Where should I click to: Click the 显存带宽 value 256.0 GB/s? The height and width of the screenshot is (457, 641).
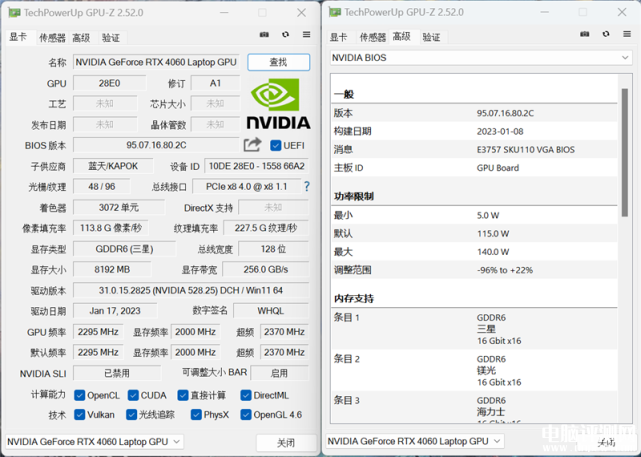pyautogui.click(x=266, y=270)
